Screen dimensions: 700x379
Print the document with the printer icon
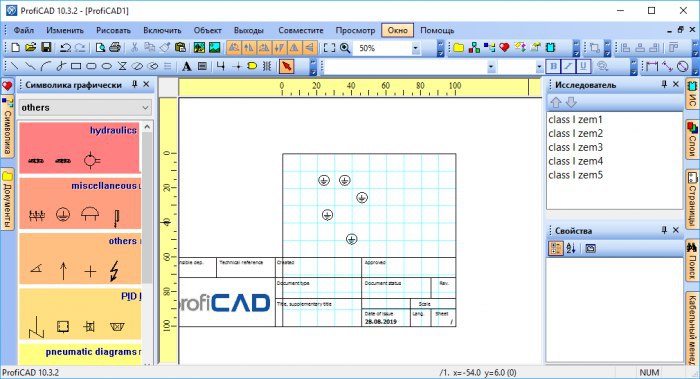(115, 48)
